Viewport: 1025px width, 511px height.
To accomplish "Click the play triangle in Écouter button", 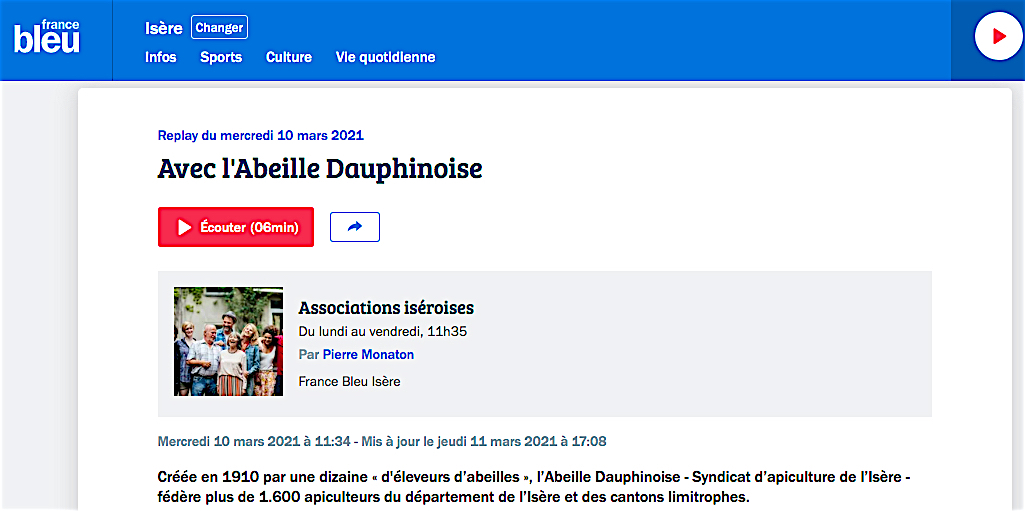I will [x=184, y=227].
